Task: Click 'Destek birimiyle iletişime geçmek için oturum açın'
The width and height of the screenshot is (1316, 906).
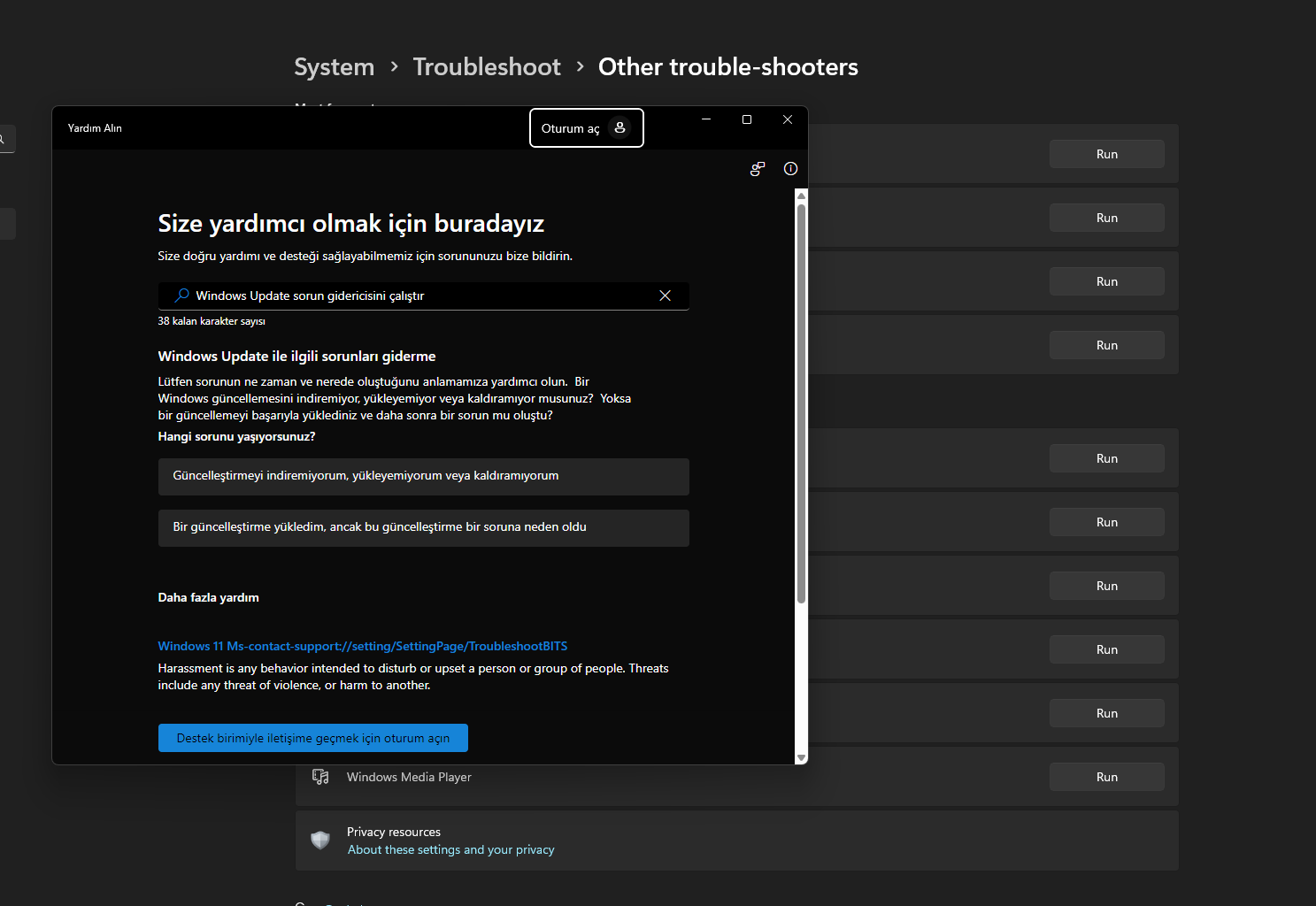Action: 312,738
